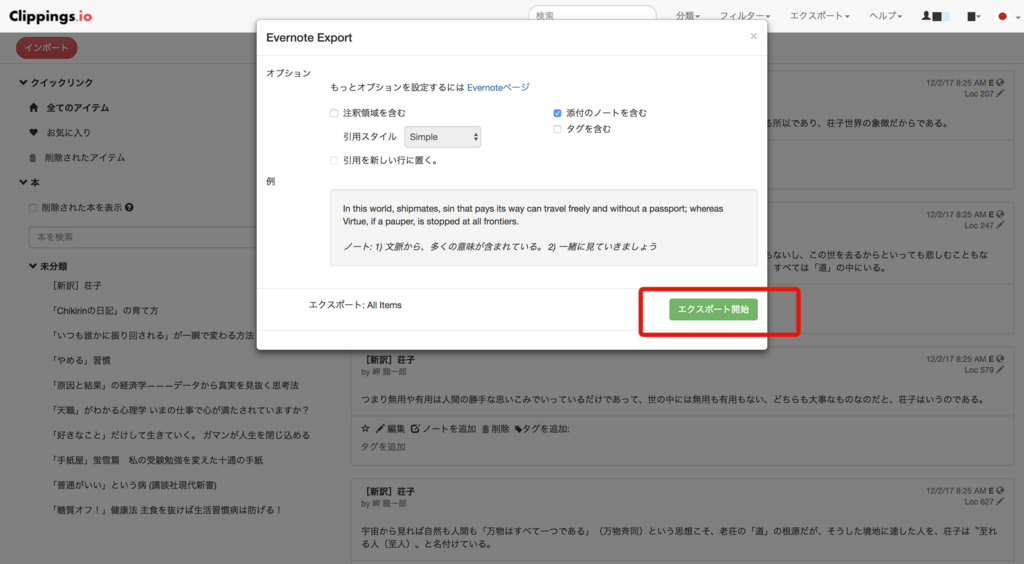Click help icon beside 削除された本を表示
Image resolution: width=1024 pixels, height=564 pixels.
pos(129,208)
